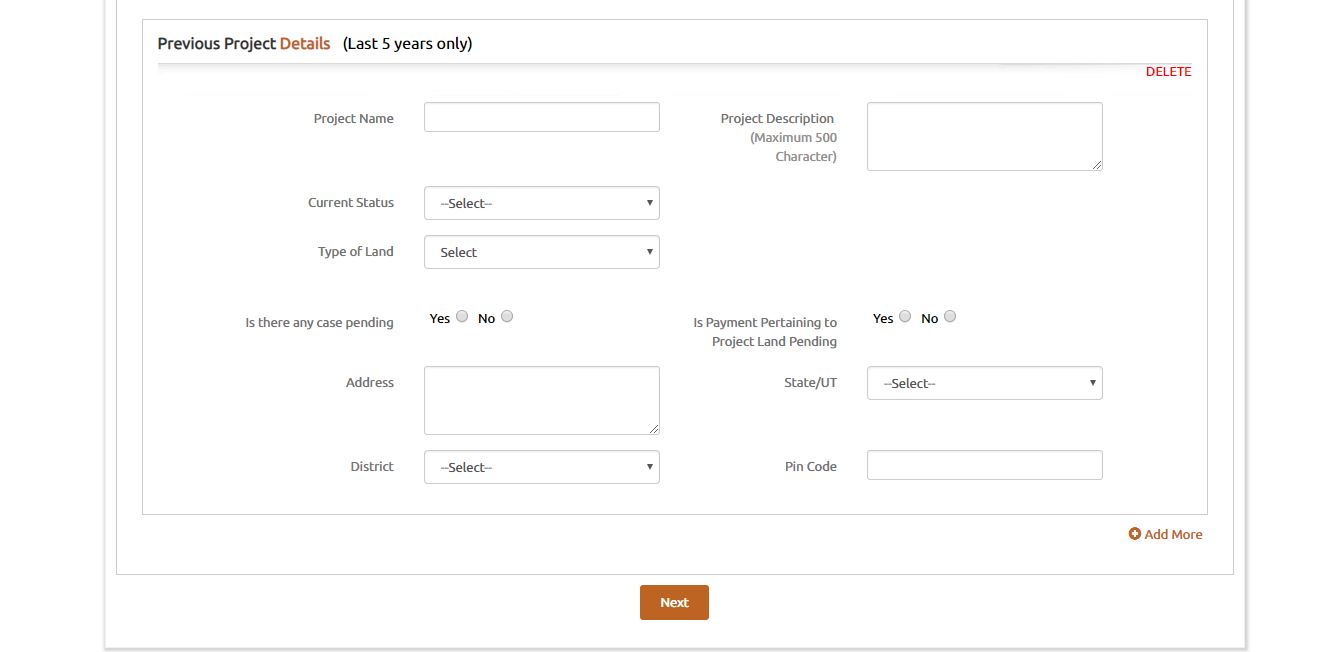The width and height of the screenshot is (1342, 652).
Task: Click the Address text area
Action: (x=541, y=399)
